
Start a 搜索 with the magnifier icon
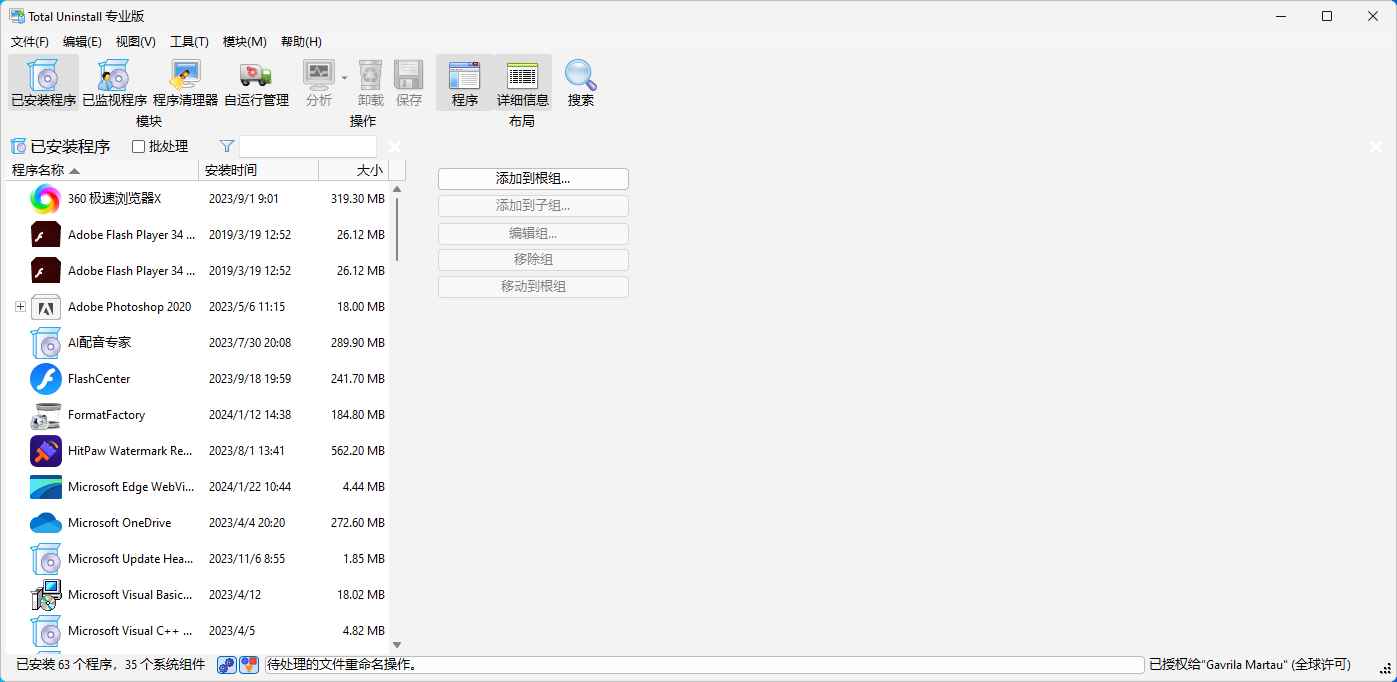[x=580, y=80]
